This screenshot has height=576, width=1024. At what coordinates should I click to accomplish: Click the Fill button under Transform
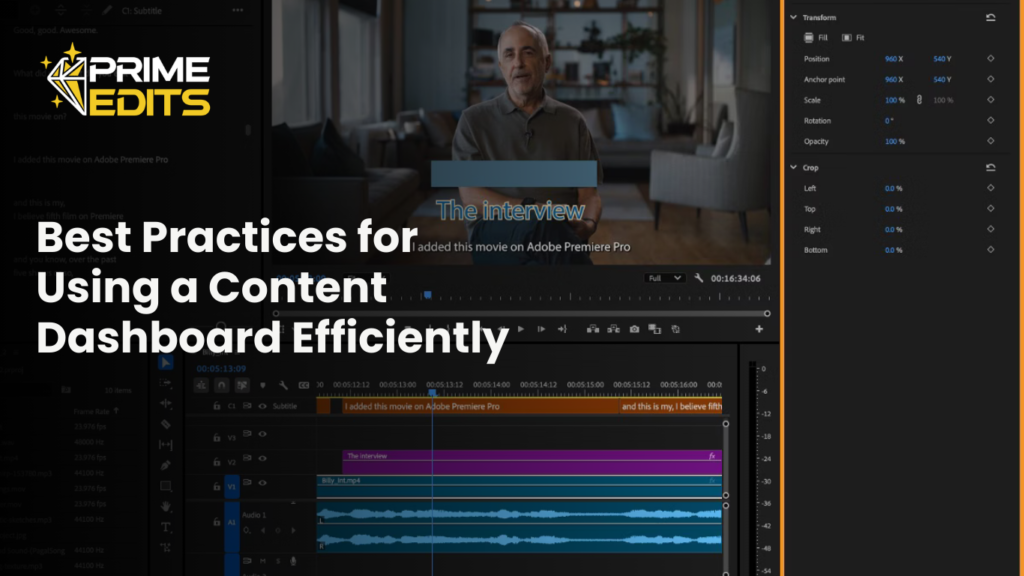(816, 38)
